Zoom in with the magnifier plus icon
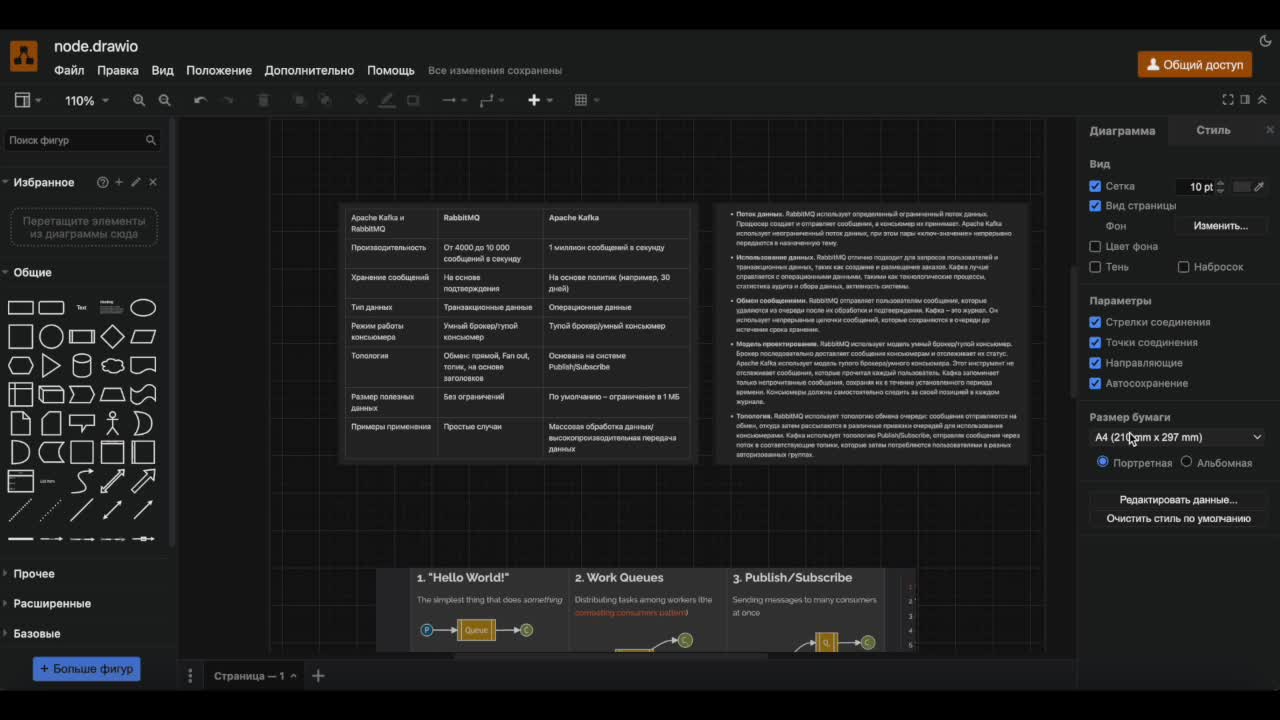The height and width of the screenshot is (720, 1280). click(x=139, y=100)
